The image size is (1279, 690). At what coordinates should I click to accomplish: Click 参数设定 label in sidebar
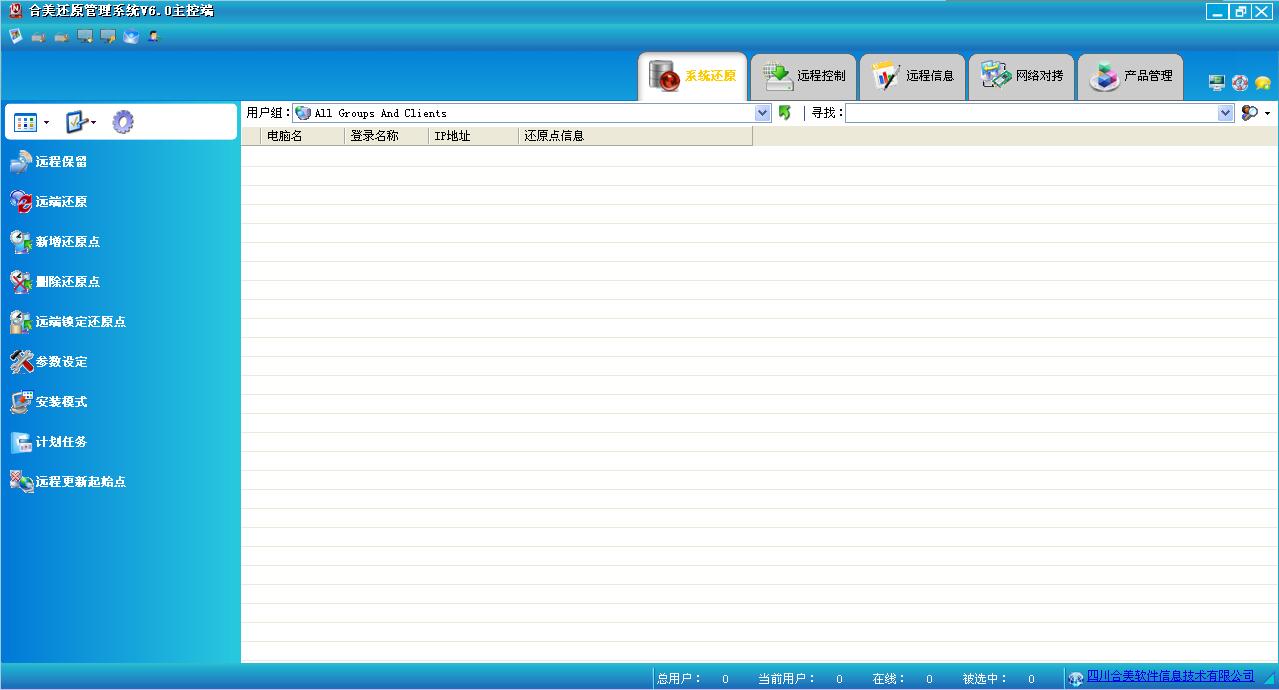62,362
